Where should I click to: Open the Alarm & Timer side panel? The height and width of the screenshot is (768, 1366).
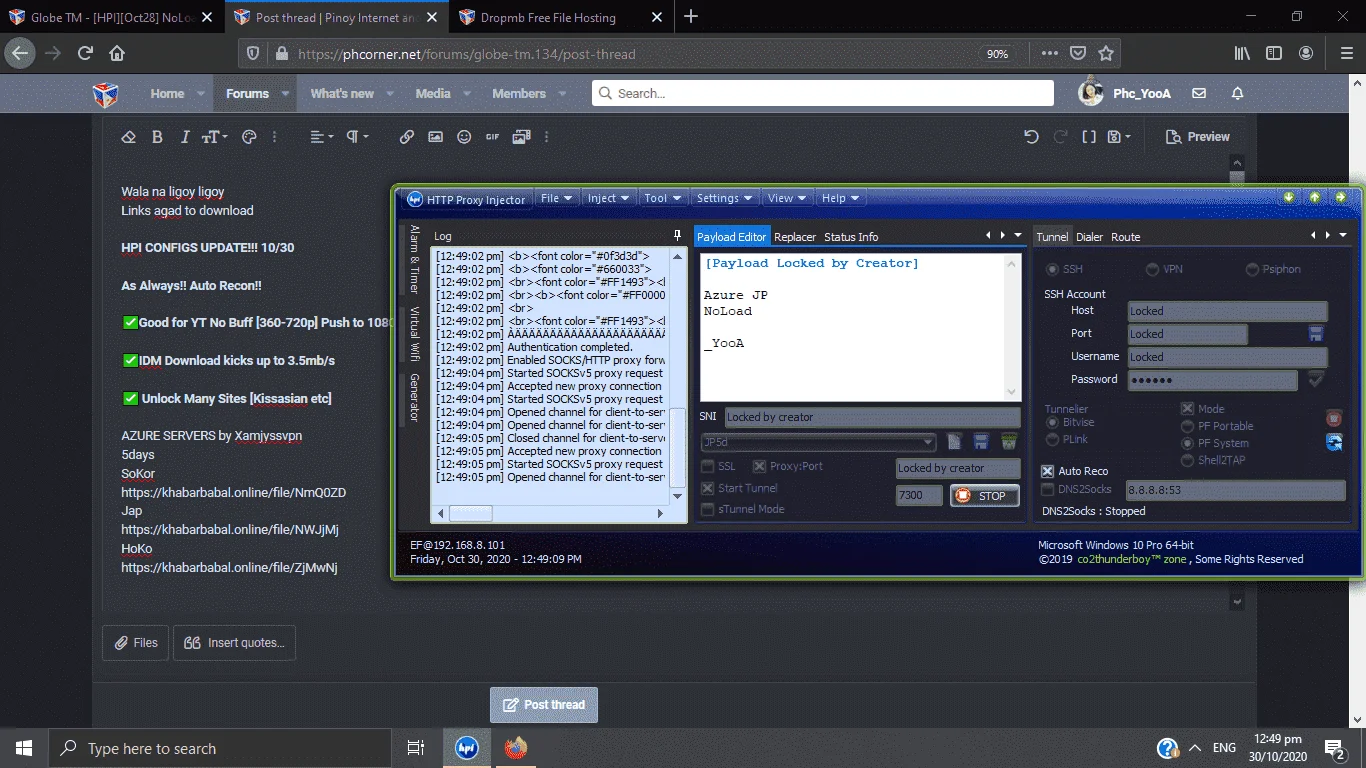click(414, 259)
